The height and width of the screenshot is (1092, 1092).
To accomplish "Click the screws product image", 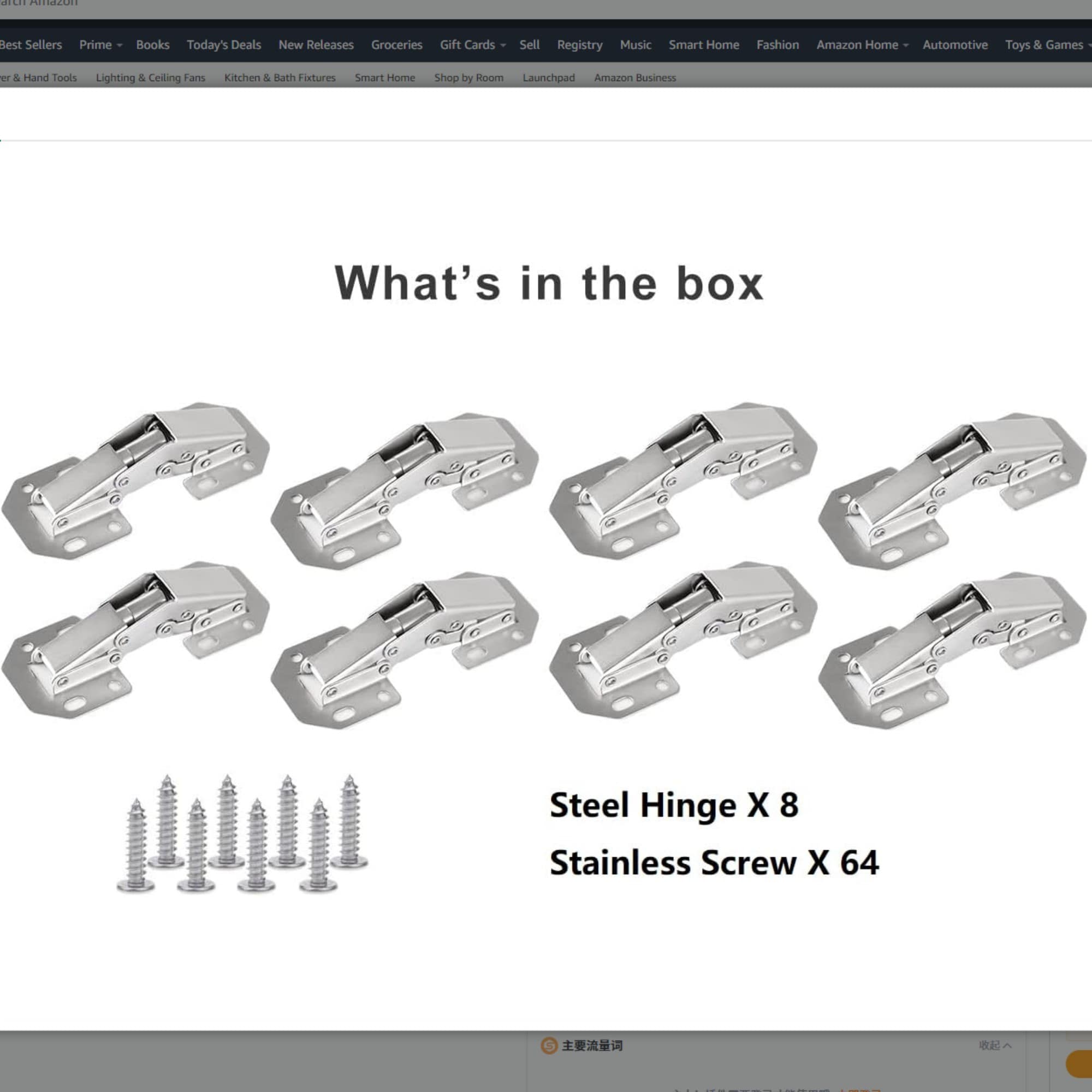I will point(242,834).
